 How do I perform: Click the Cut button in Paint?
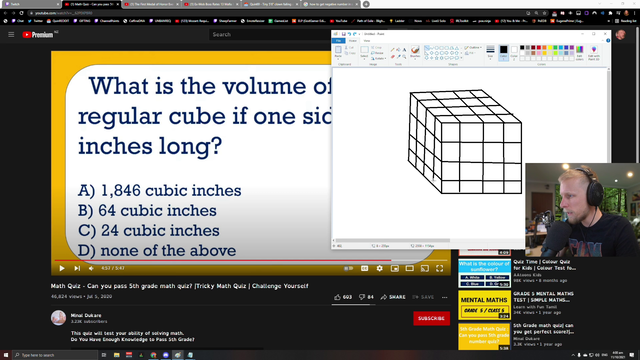(349, 47)
